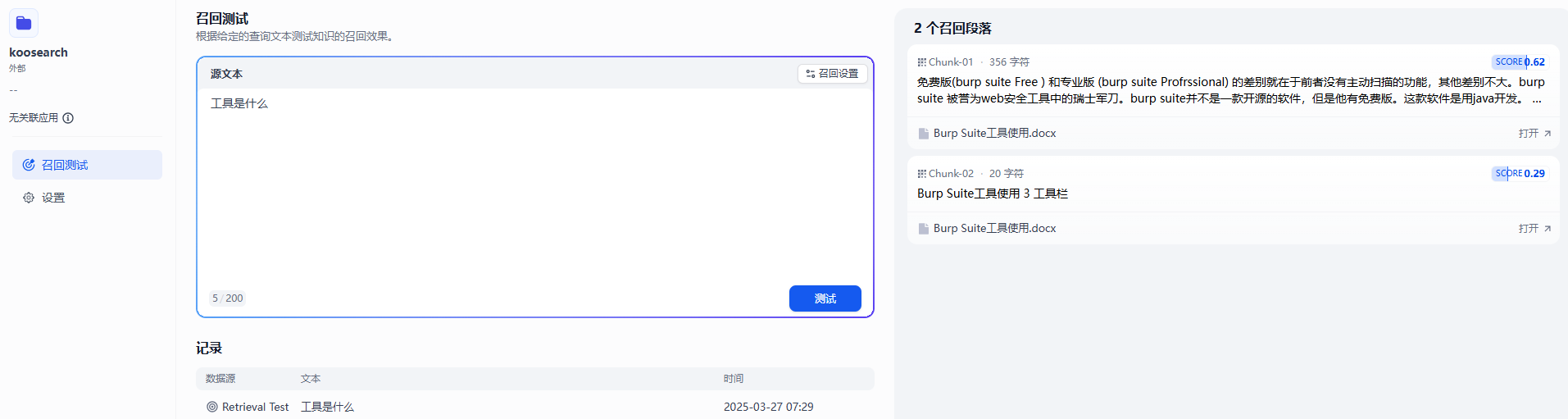Click the 记录 section heading
The image size is (1568, 419).
(209, 348)
